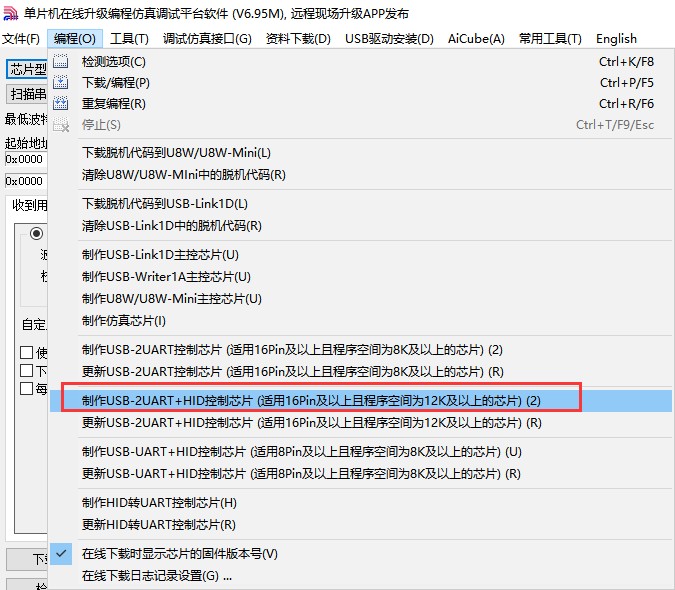675x590 pixels.
Task: Open the 资料下载(D) menu
Action: [298, 39]
